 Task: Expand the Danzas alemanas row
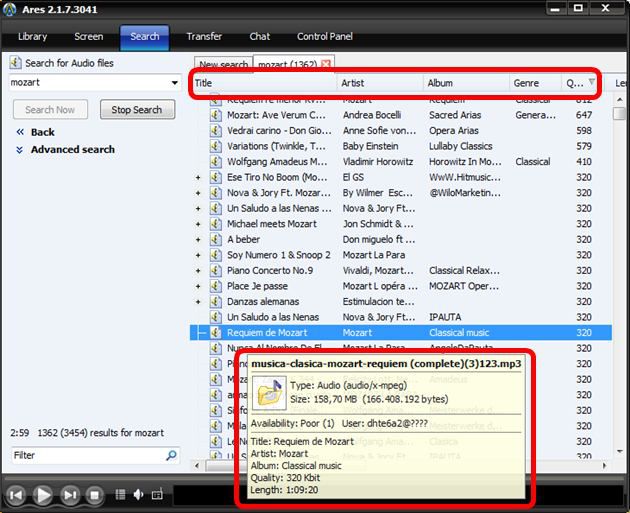pyautogui.click(x=198, y=302)
